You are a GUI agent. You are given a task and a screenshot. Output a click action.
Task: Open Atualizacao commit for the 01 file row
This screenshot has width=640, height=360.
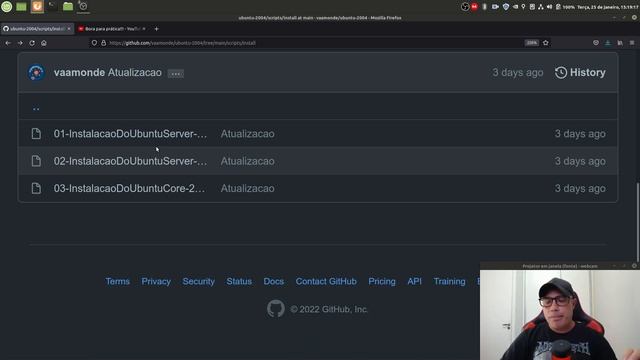point(248,134)
